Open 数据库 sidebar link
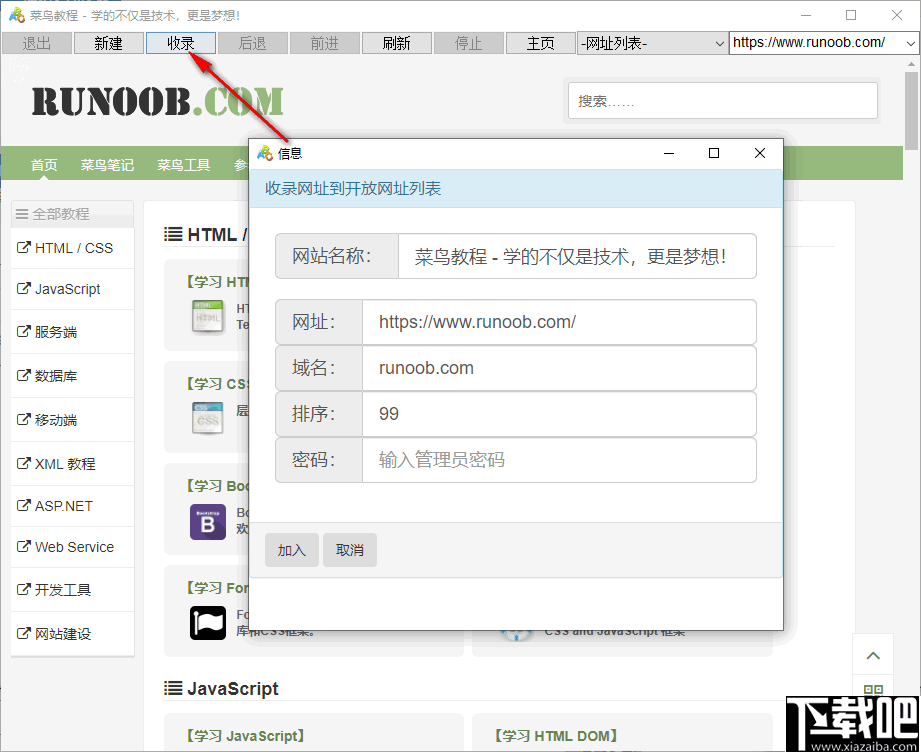 (72, 376)
